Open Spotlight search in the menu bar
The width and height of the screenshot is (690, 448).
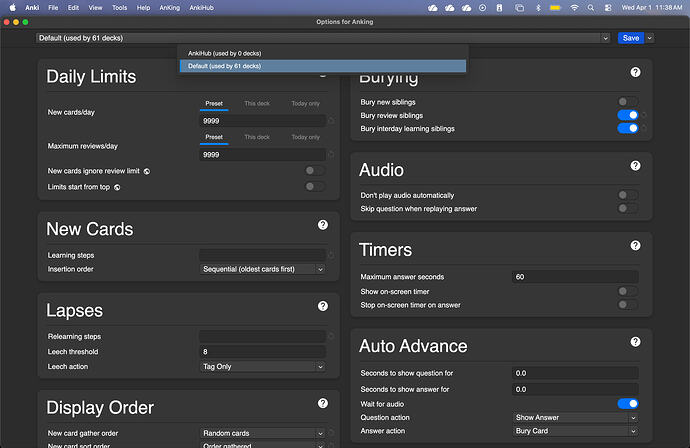(591, 7)
